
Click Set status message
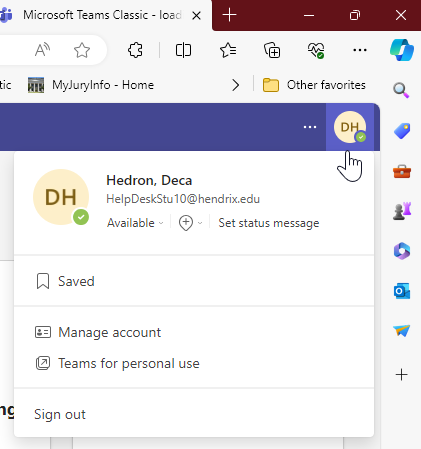269,223
